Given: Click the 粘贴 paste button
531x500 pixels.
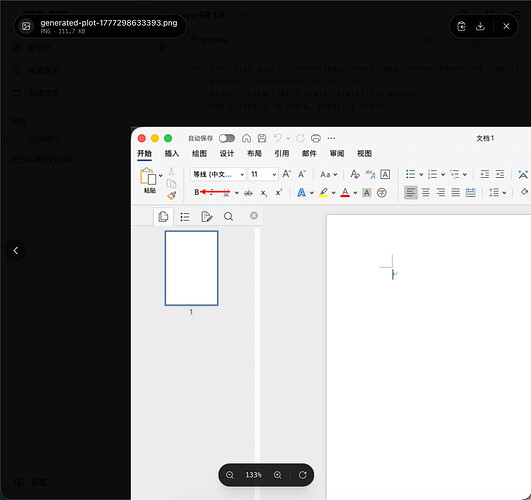Looking at the screenshot, I should [x=148, y=181].
